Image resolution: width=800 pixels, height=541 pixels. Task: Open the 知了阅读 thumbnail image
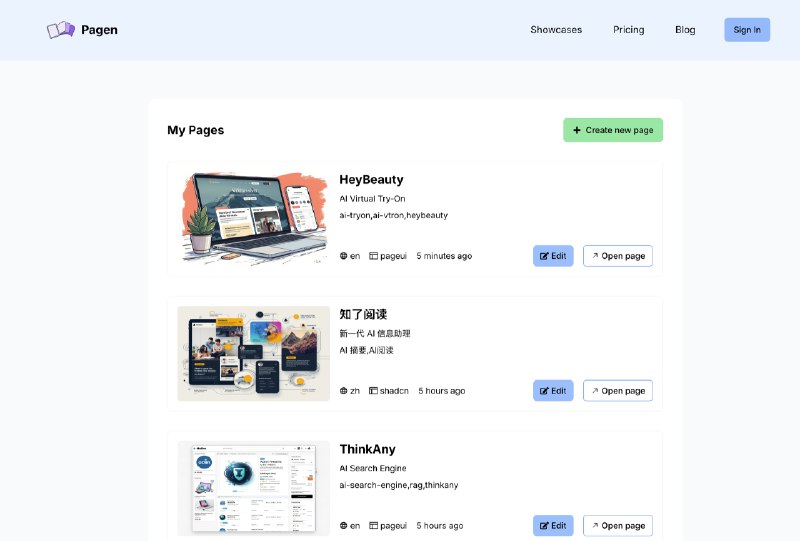pyautogui.click(x=254, y=354)
